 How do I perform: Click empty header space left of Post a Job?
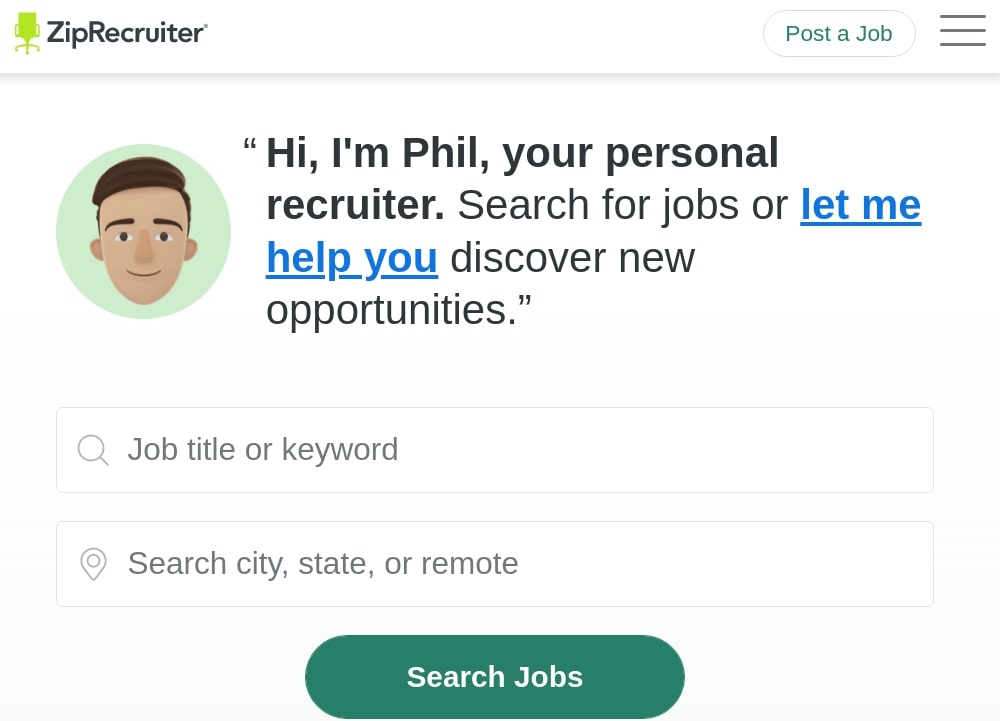[x=480, y=34]
